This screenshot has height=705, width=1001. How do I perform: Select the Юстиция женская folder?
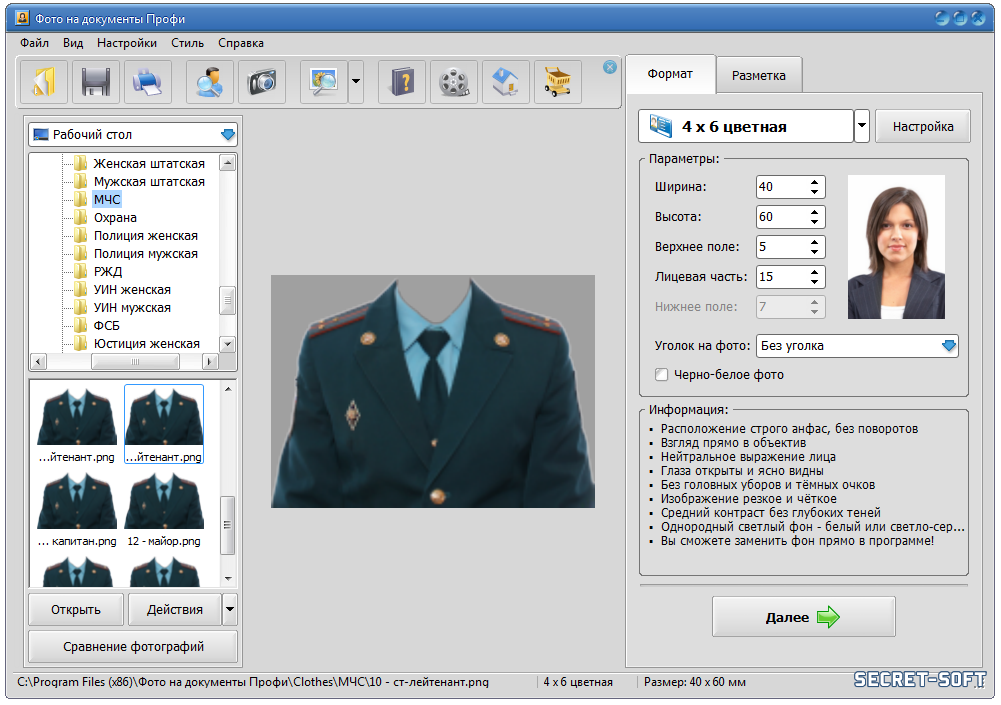pyautogui.click(x=146, y=344)
